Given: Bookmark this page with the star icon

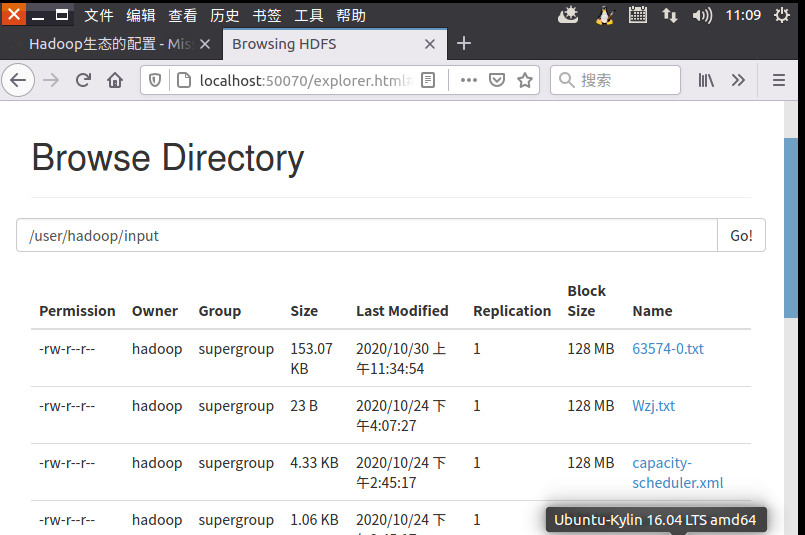Looking at the screenshot, I should pyautogui.click(x=525, y=81).
